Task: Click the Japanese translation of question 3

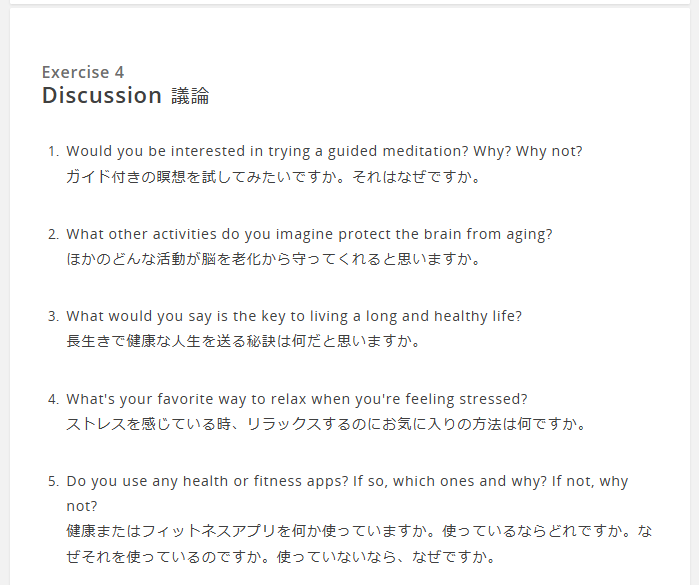Action: tap(244, 342)
